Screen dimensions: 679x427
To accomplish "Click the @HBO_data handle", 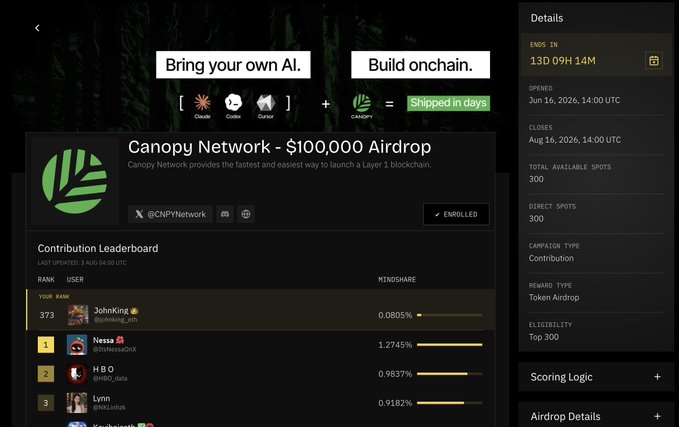I will click(x=110, y=378).
